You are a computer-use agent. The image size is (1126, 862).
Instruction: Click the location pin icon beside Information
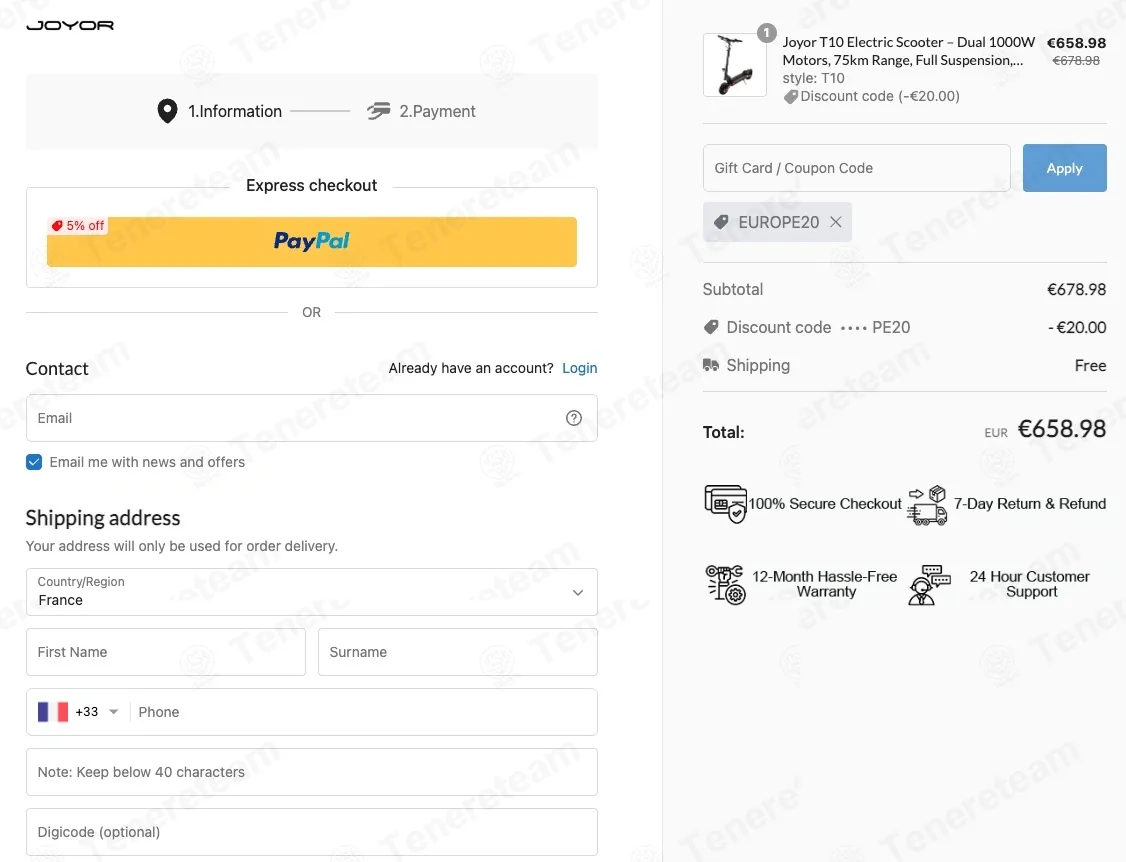tap(167, 111)
